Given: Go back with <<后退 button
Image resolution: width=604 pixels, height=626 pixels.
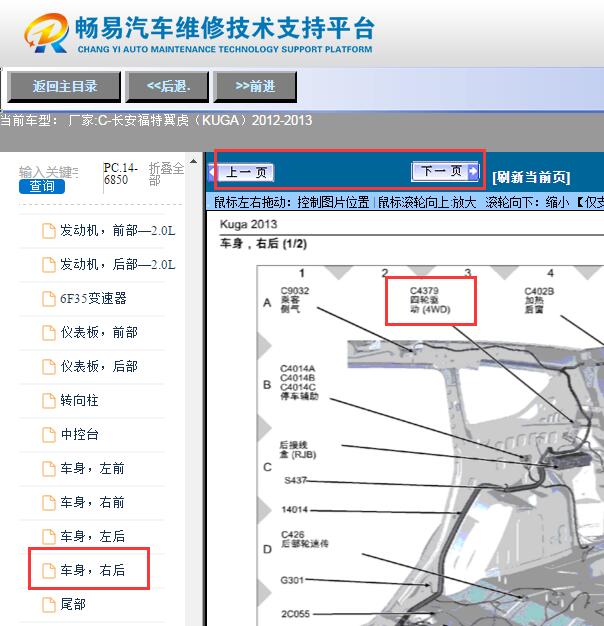Looking at the screenshot, I should pyautogui.click(x=167, y=87).
